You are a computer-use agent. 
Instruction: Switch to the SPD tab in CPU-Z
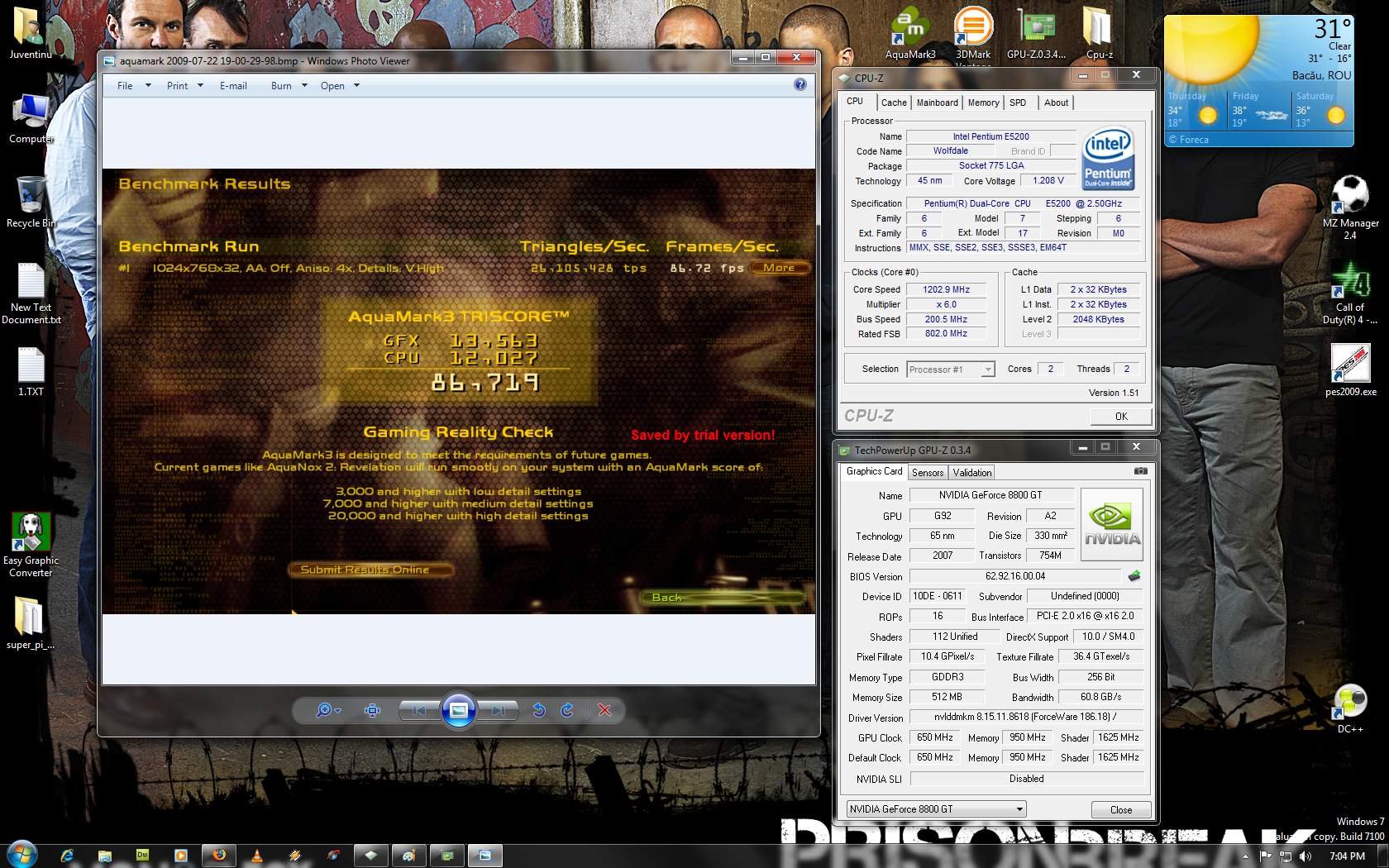click(x=1018, y=103)
